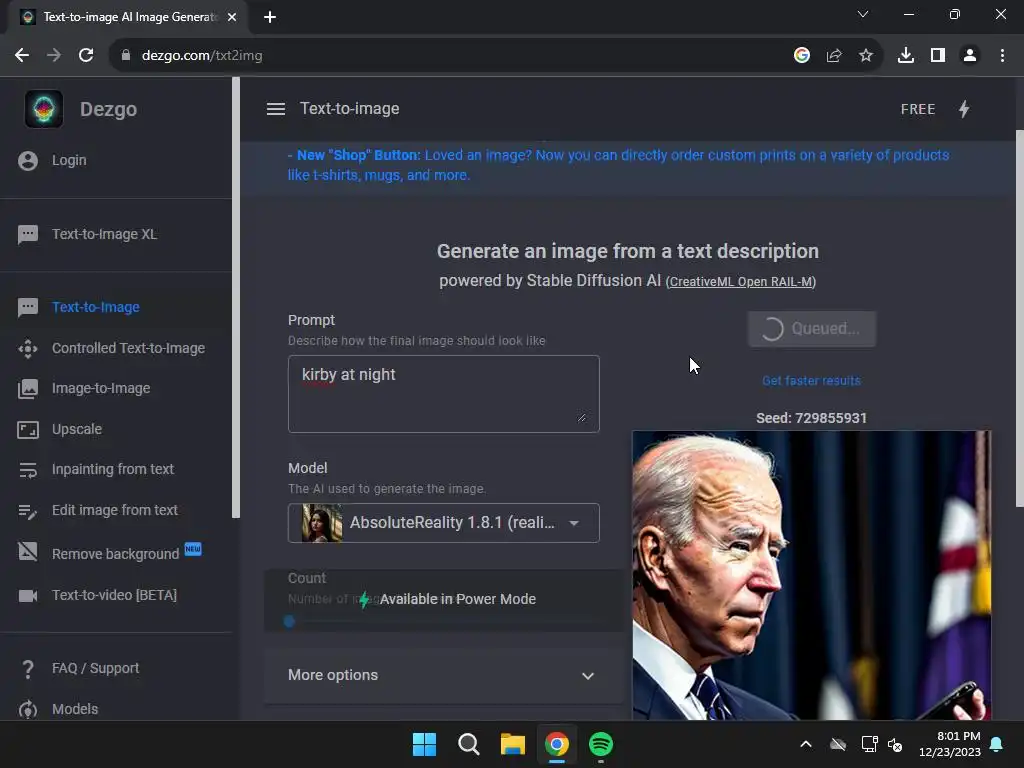Viewport: 1024px width, 768px height.
Task: Click the share page icon
Action: (x=833, y=56)
